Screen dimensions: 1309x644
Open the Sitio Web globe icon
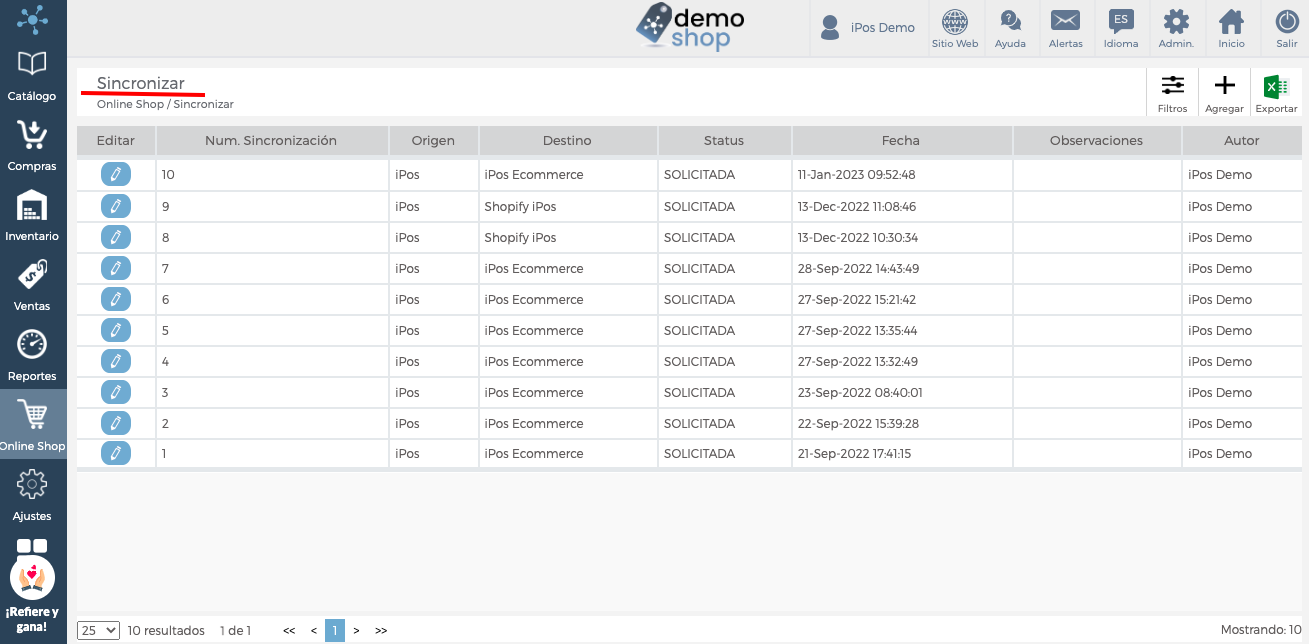(x=955, y=28)
